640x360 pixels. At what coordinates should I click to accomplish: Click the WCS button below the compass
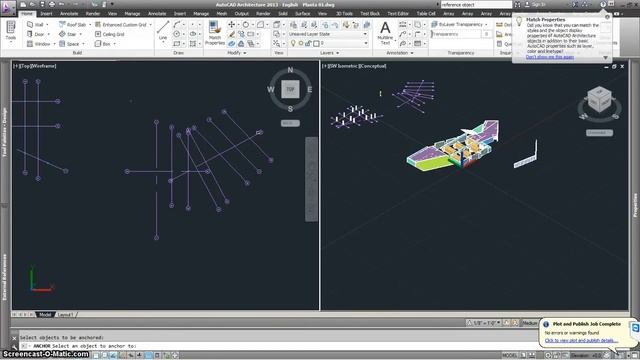pos(290,123)
